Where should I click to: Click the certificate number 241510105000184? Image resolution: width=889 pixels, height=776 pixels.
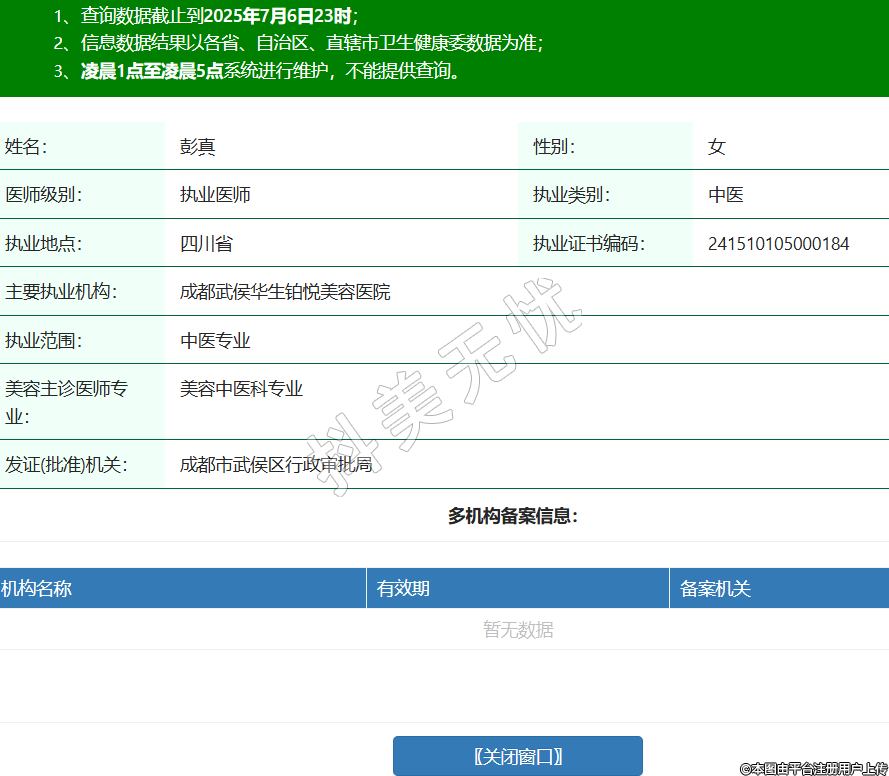click(778, 244)
